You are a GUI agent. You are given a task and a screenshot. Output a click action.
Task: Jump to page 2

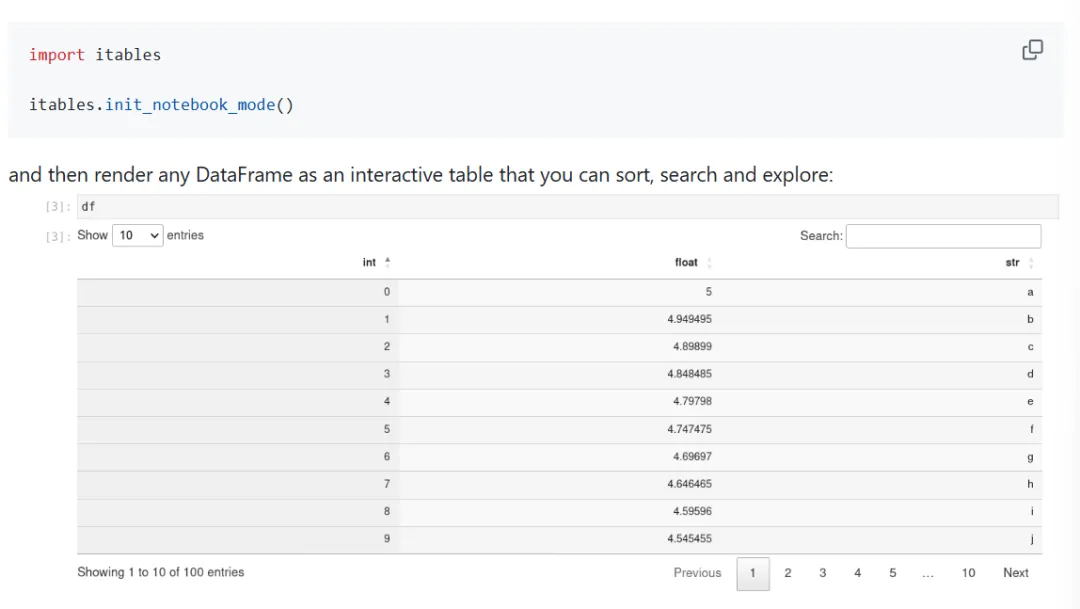[788, 572]
